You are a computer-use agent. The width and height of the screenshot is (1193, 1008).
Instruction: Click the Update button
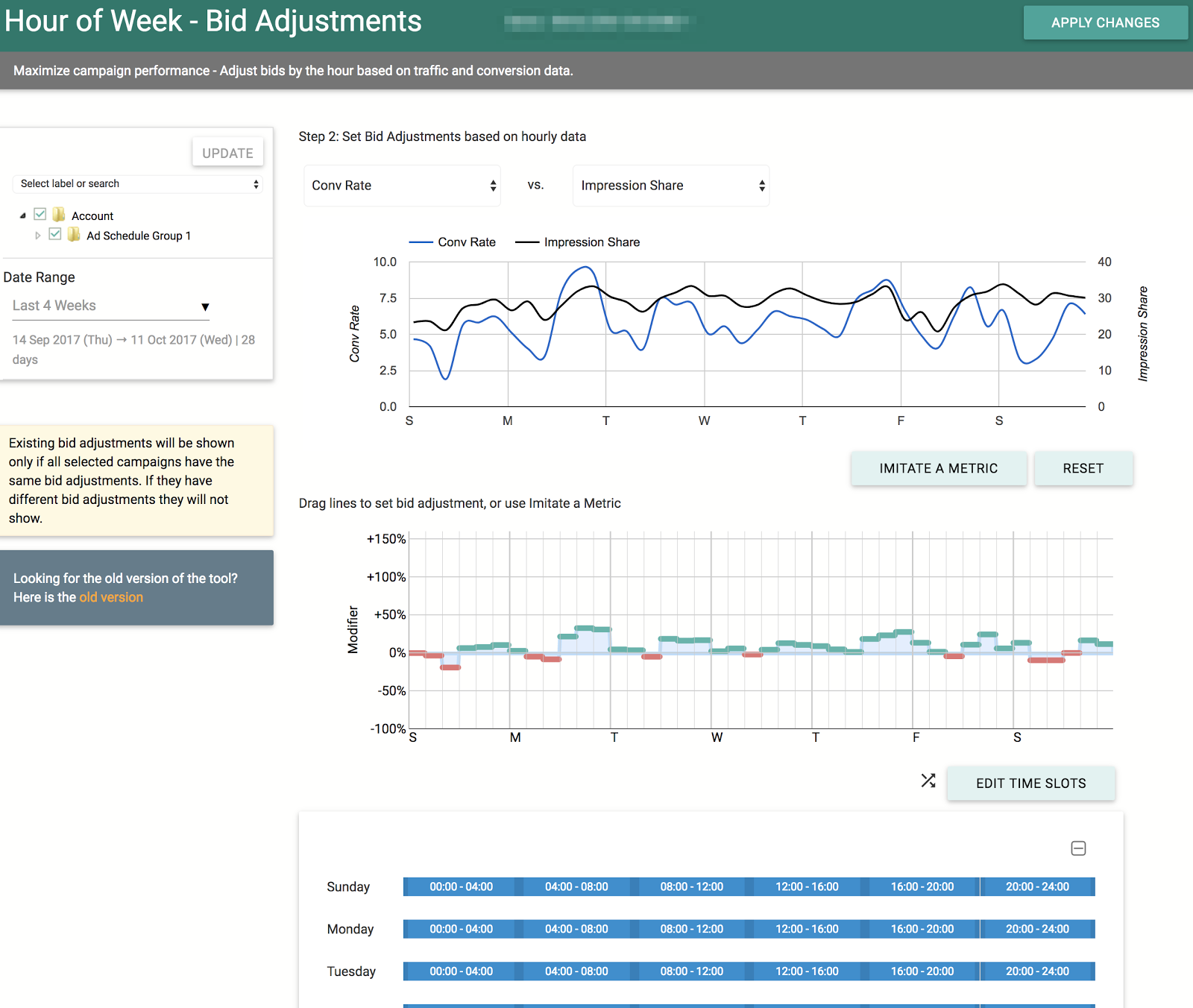coord(227,153)
